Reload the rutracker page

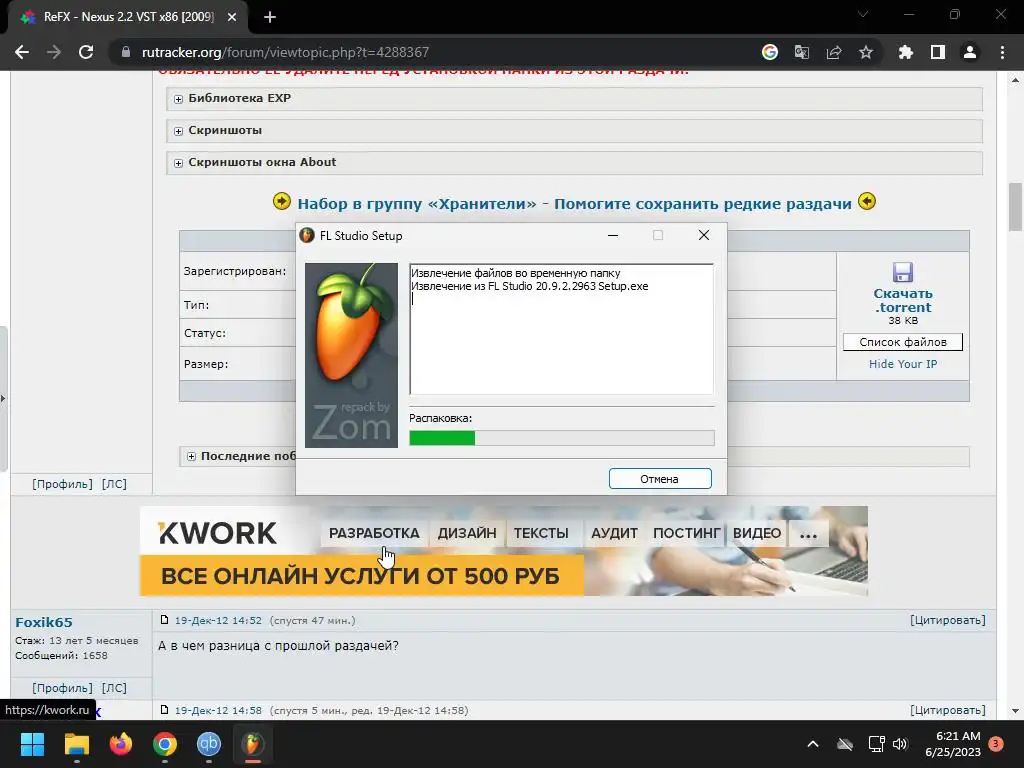tap(86, 52)
